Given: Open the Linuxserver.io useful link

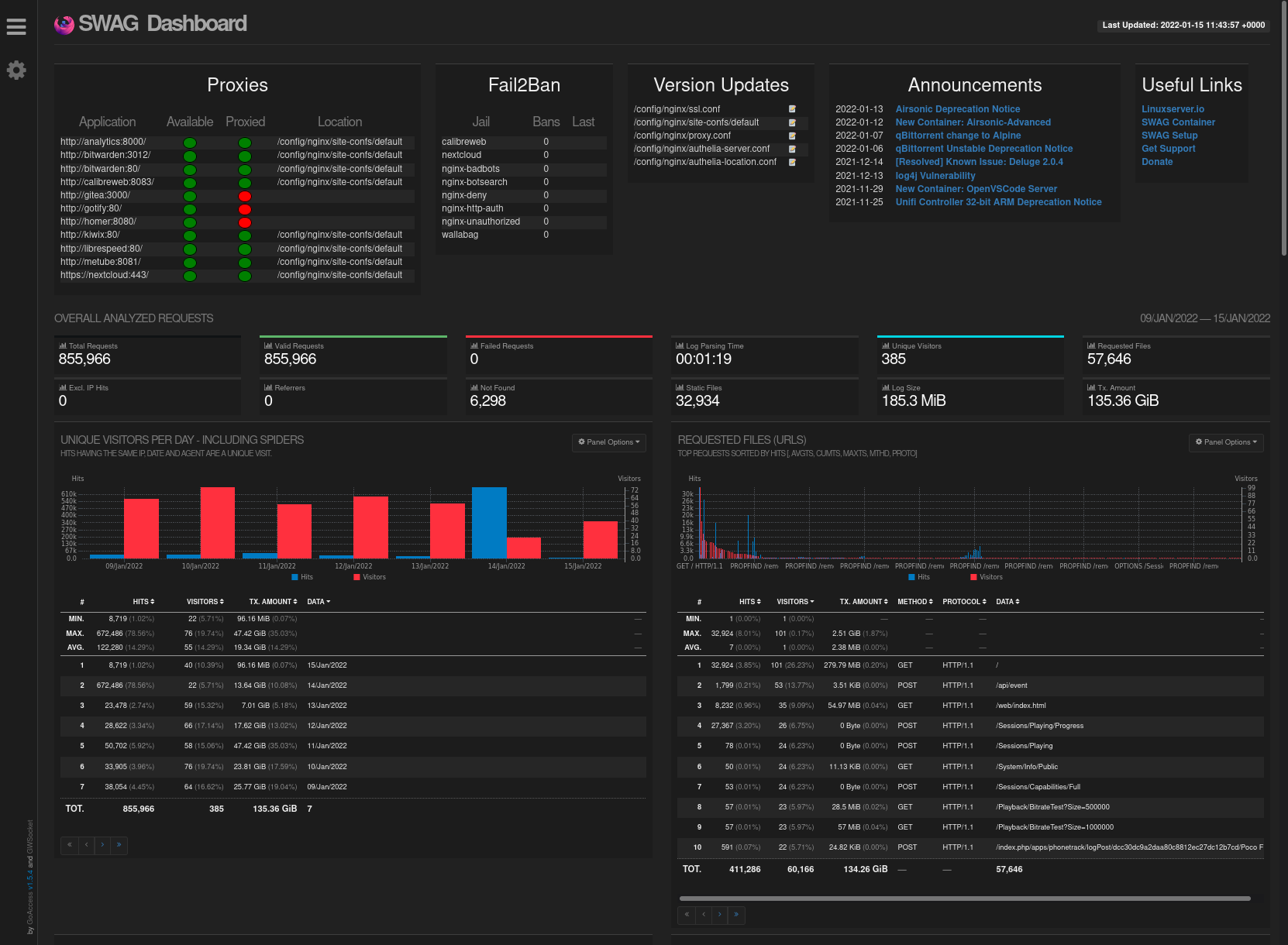Looking at the screenshot, I should (1173, 109).
